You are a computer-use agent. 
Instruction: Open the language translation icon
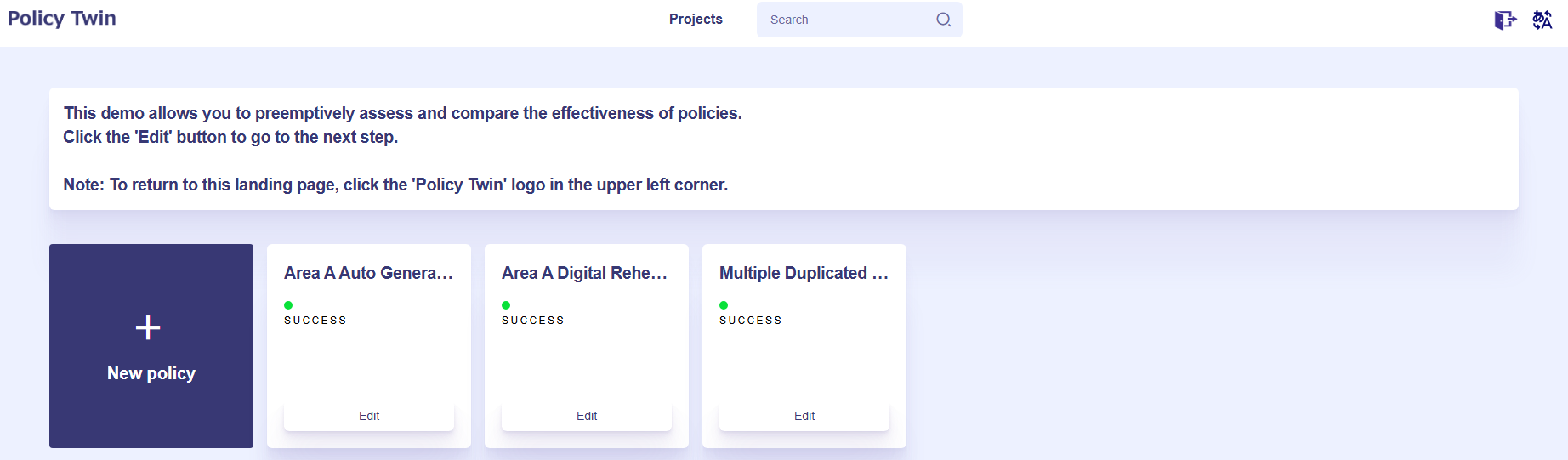coord(1542,20)
